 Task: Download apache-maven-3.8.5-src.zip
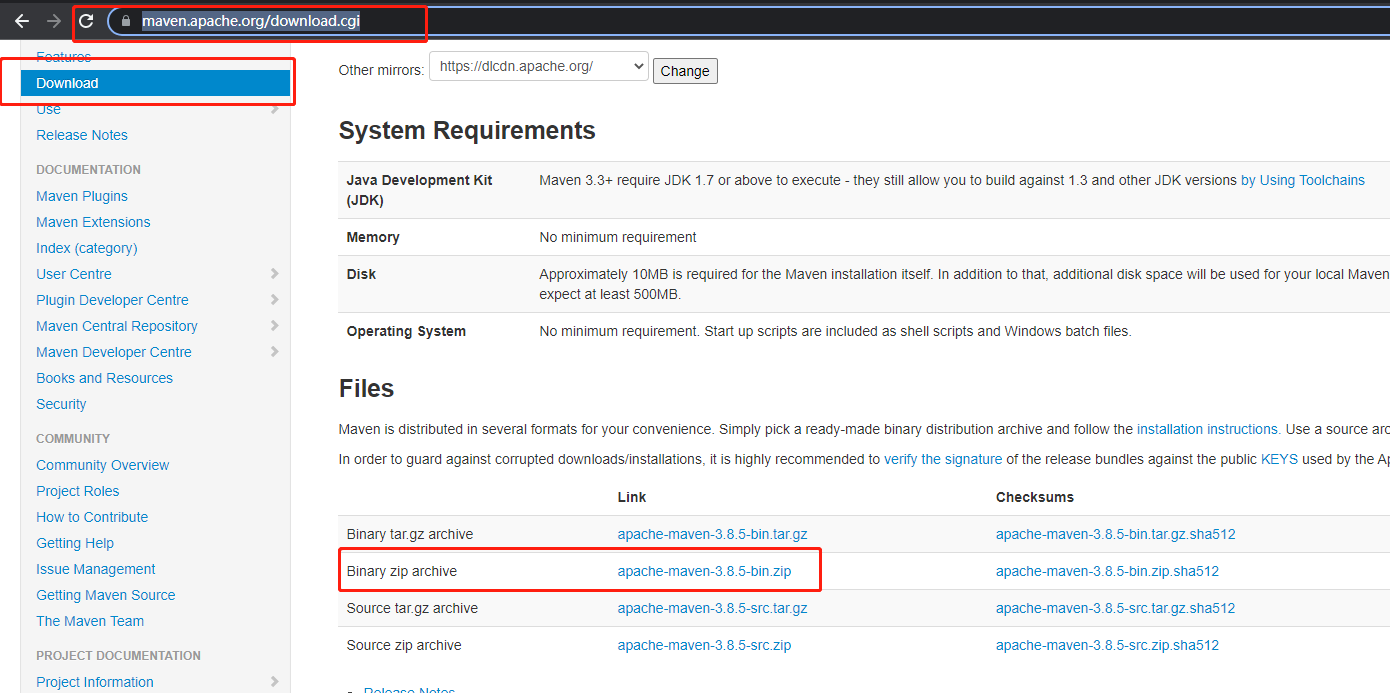tap(704, 645)
